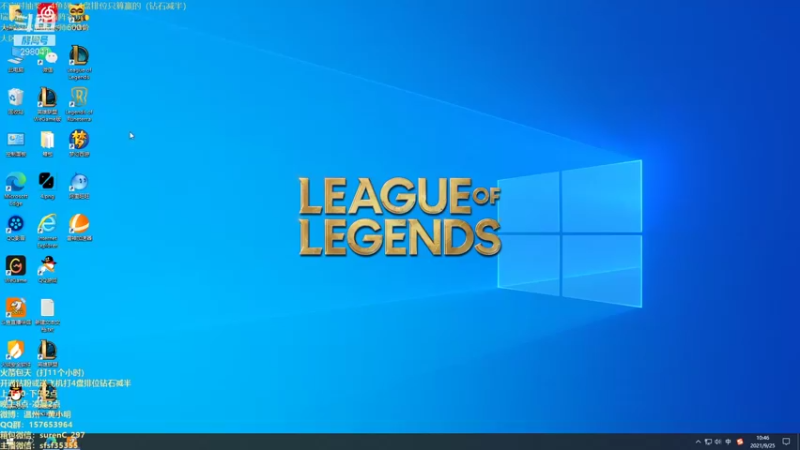Viewport: 800px width, 450px height.
Task: Show hidden system tray icons chevron
Action: click(698, 442)
